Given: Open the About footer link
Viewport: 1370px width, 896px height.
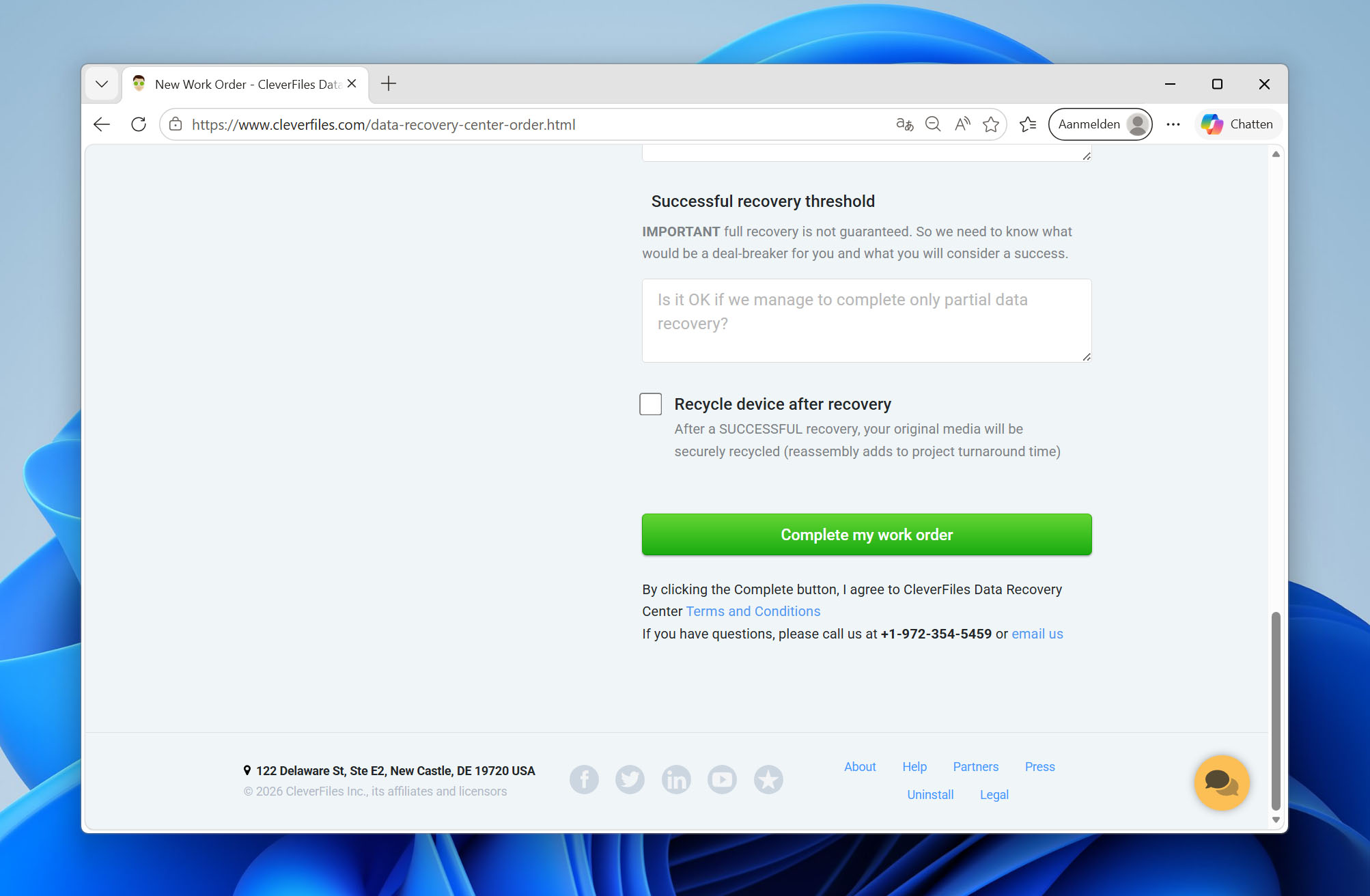Looking at the screenshot, I should coord(860,767).
